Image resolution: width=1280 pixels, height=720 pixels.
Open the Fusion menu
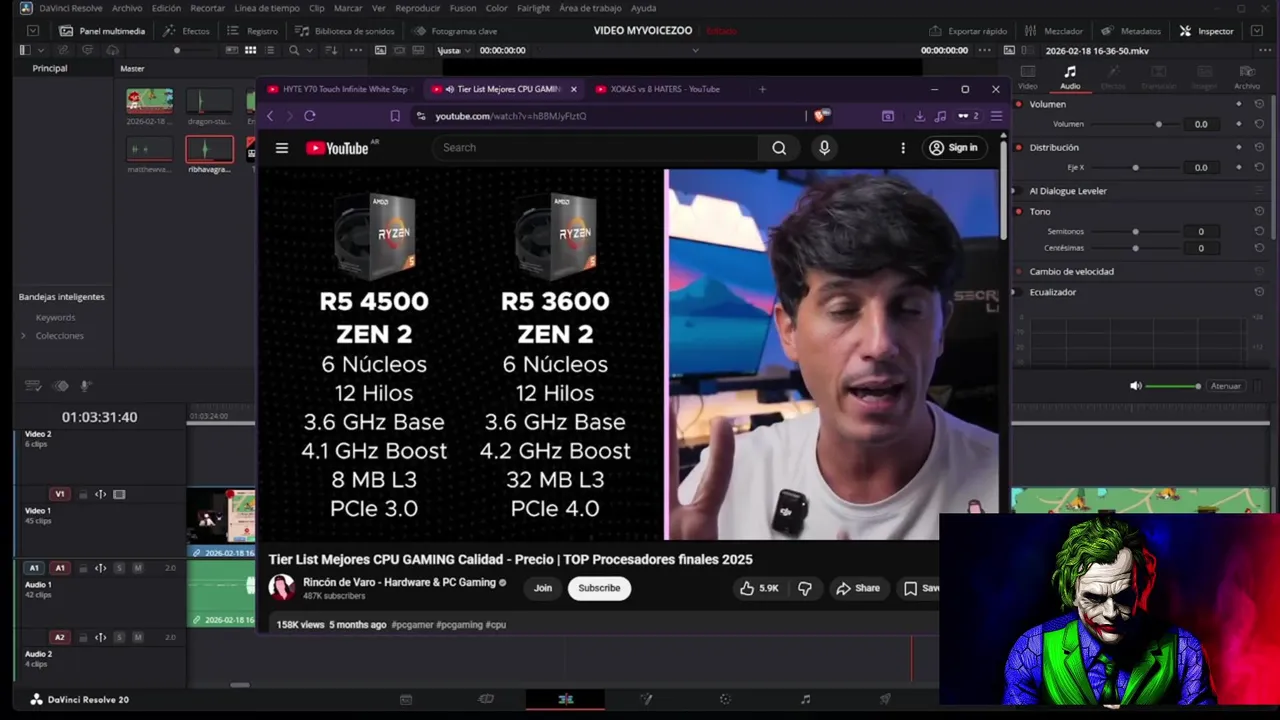click(463, 8)
